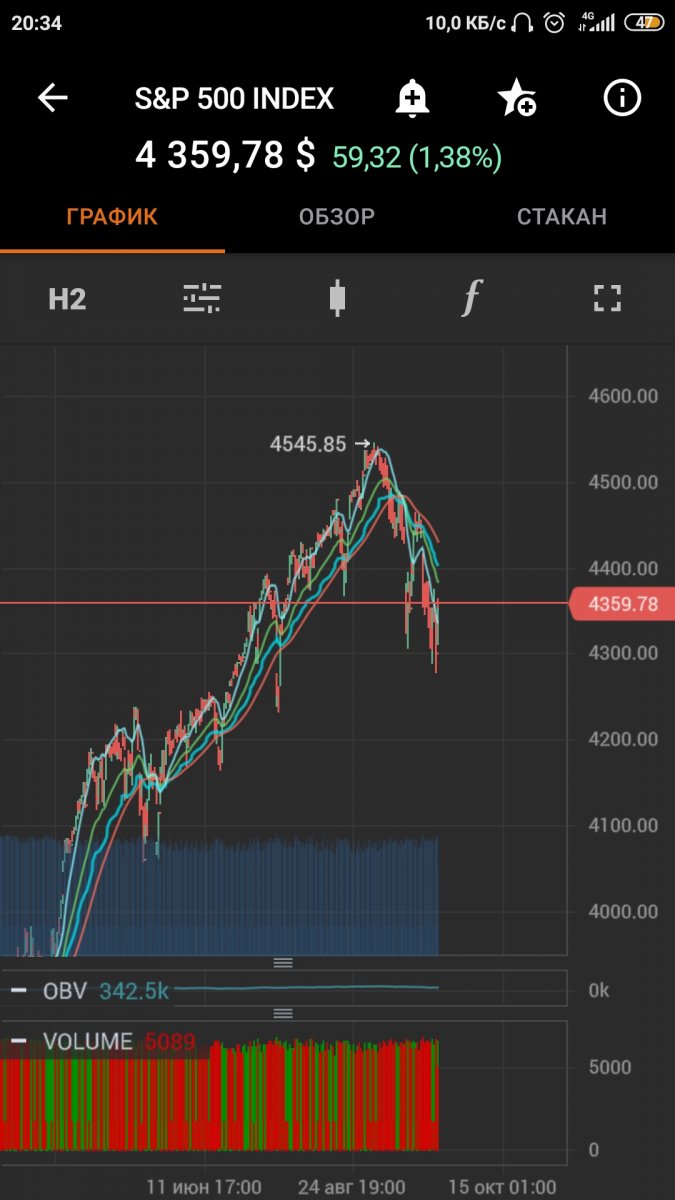
Task: Tap the alarm clock icon in the status bar
Action: point(553,22)
